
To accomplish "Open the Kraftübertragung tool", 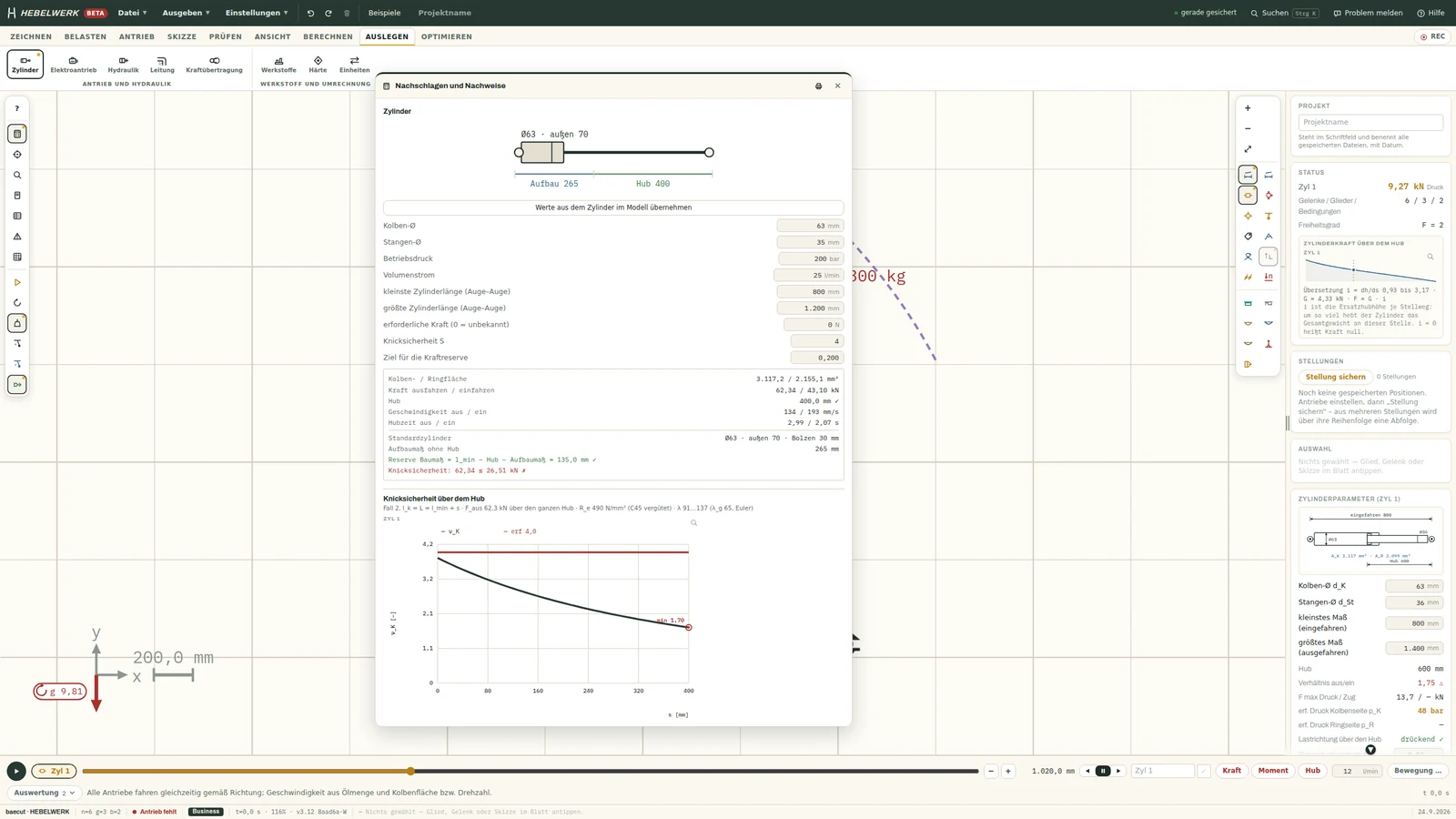I will pos(214,65).
